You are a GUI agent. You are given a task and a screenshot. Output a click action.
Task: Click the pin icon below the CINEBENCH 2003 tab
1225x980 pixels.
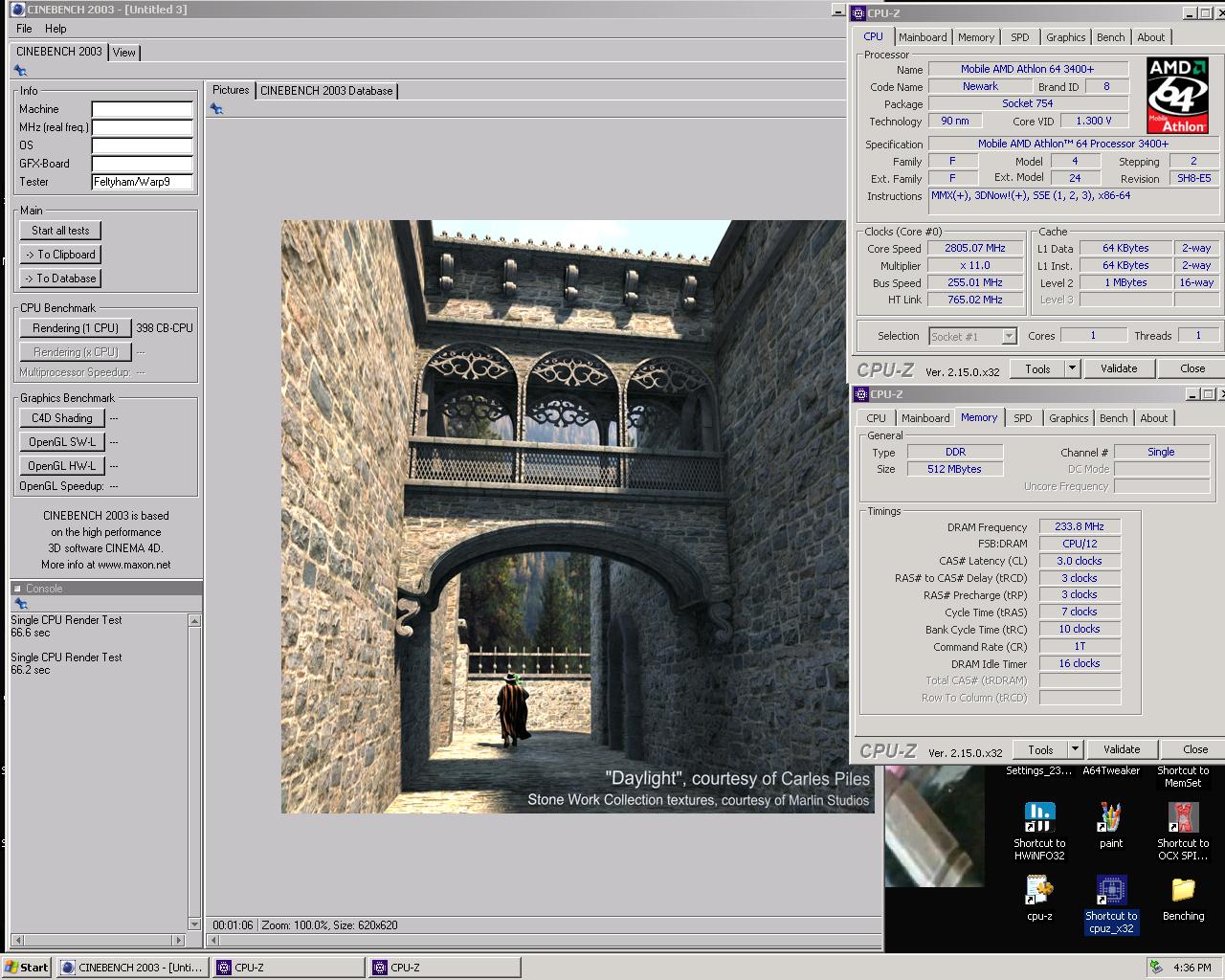[x=20, y=71]
